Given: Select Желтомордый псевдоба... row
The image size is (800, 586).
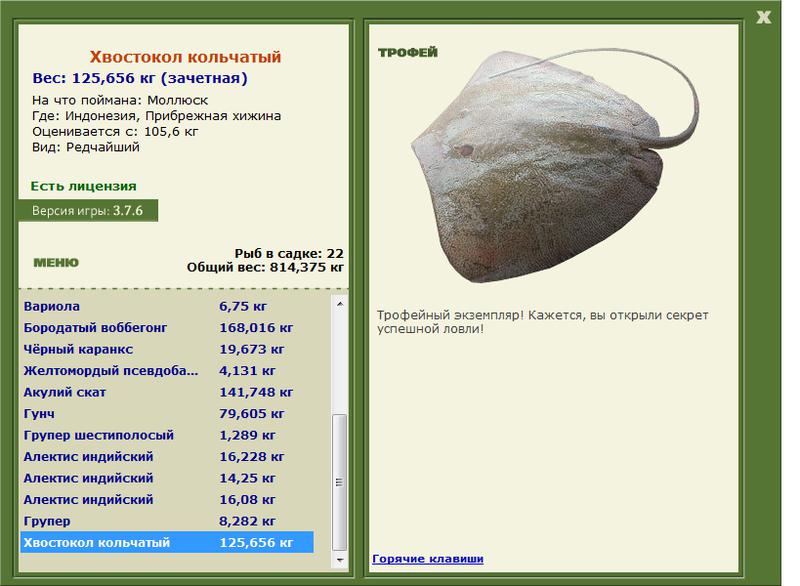Looking at the screenshot, I should click(x=167, y=371).
